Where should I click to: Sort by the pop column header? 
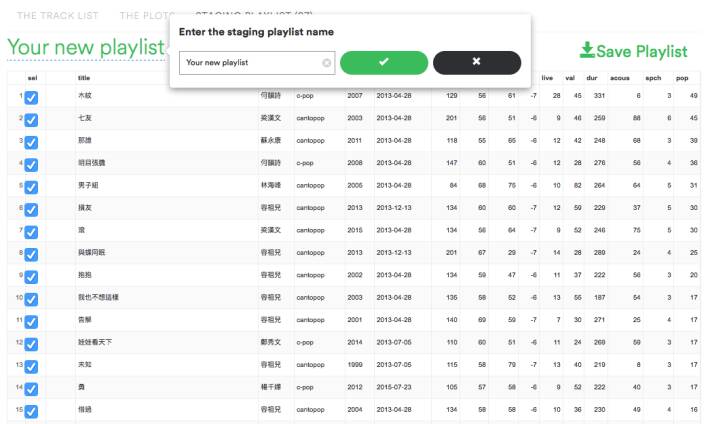coord(682,78)
